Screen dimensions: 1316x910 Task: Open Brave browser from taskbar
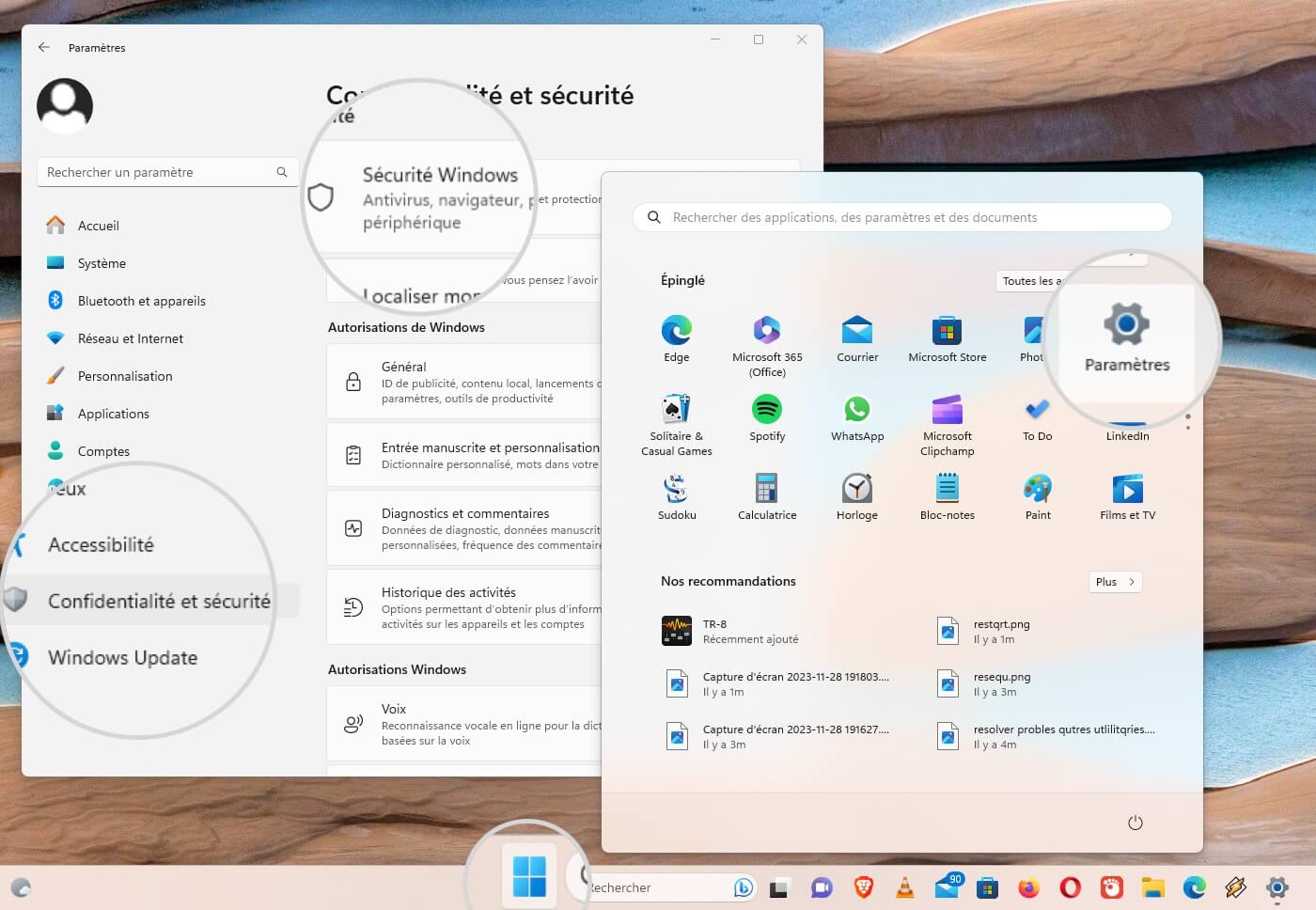[863, 886]
